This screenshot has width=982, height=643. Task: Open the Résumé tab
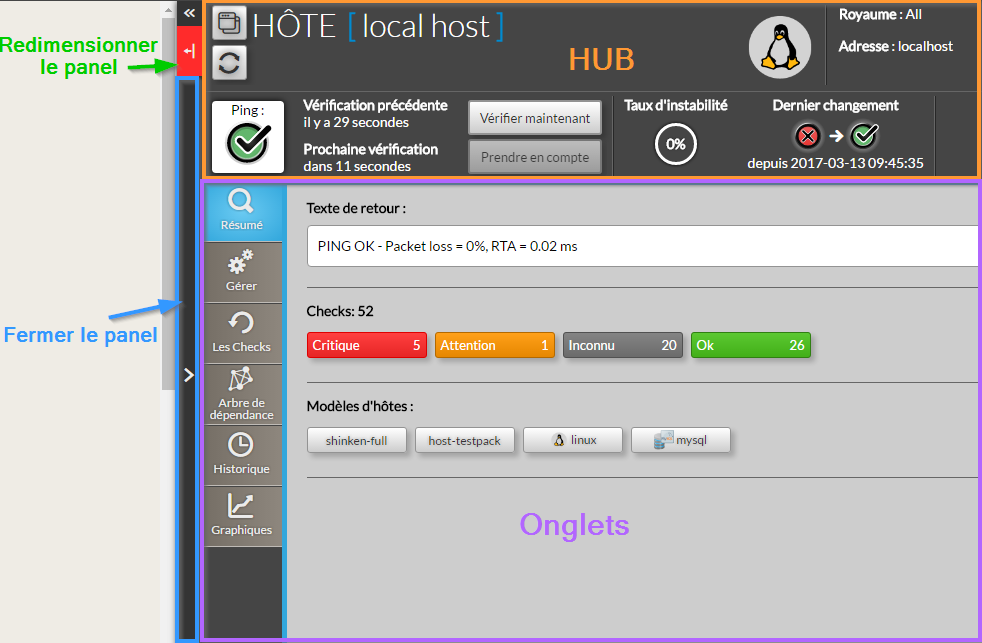pyautogui.click(x=241, y=212)
